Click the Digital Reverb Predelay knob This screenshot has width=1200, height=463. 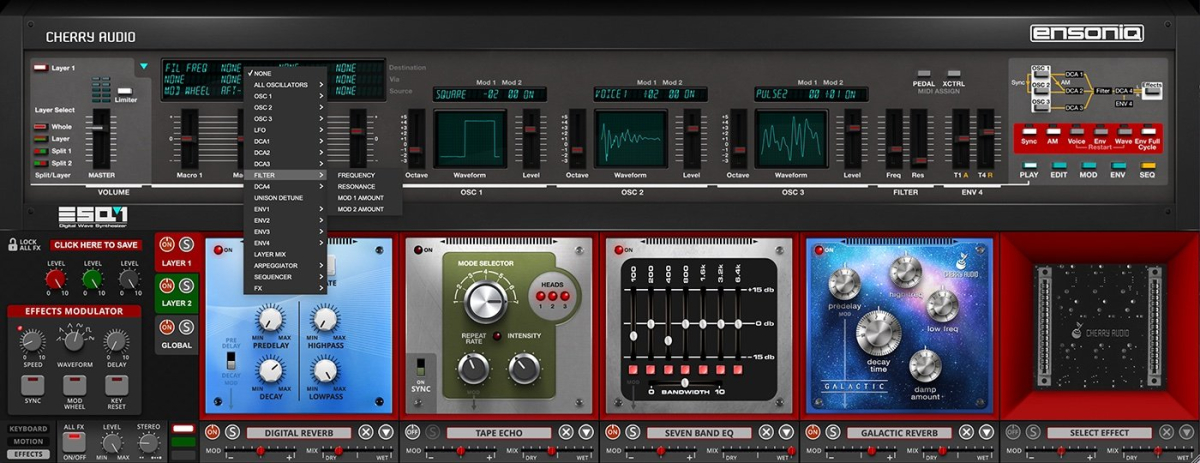click(x=269, y=319)
